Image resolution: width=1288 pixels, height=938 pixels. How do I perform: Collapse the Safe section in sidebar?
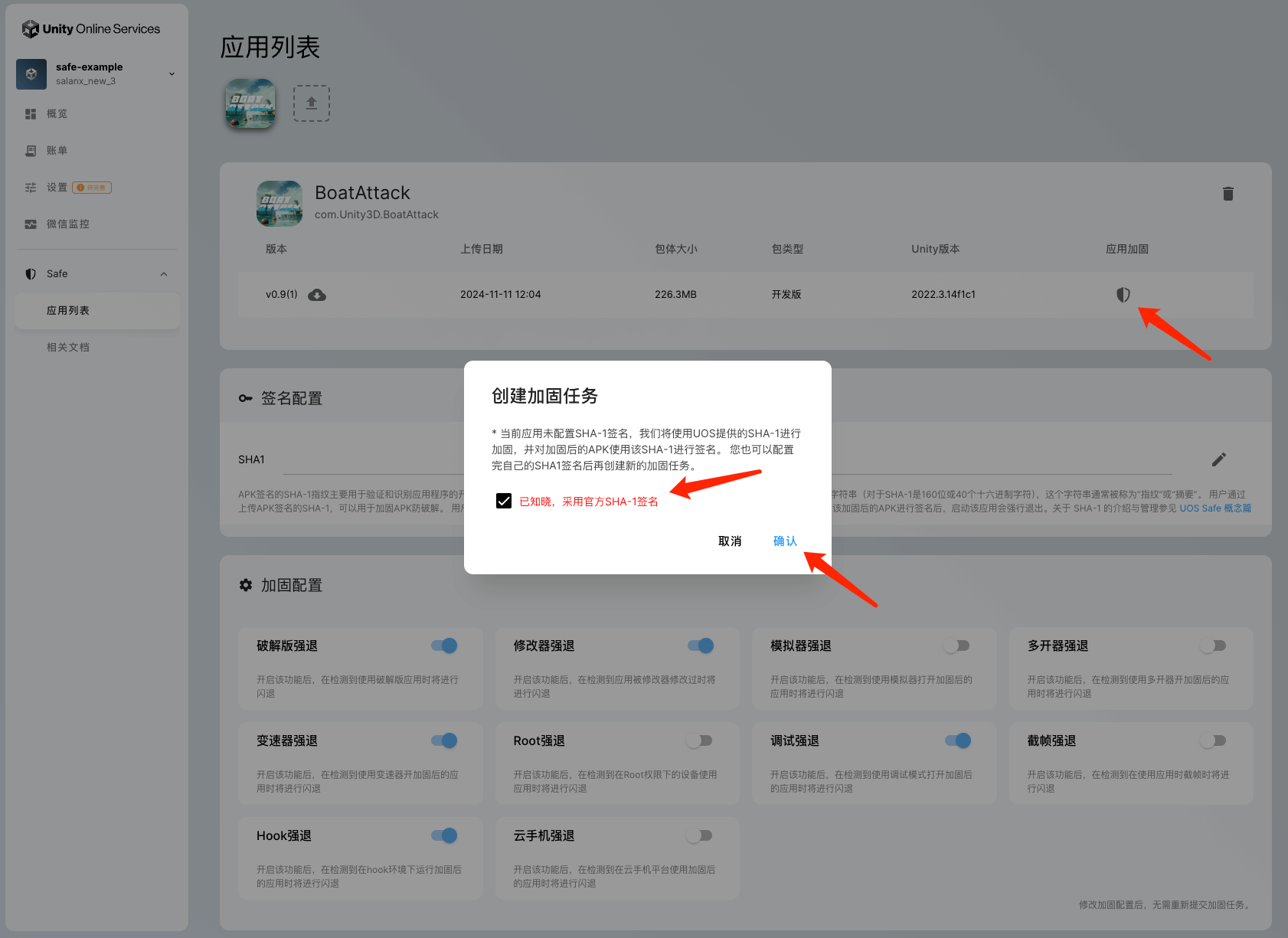(x=164, y=274)
